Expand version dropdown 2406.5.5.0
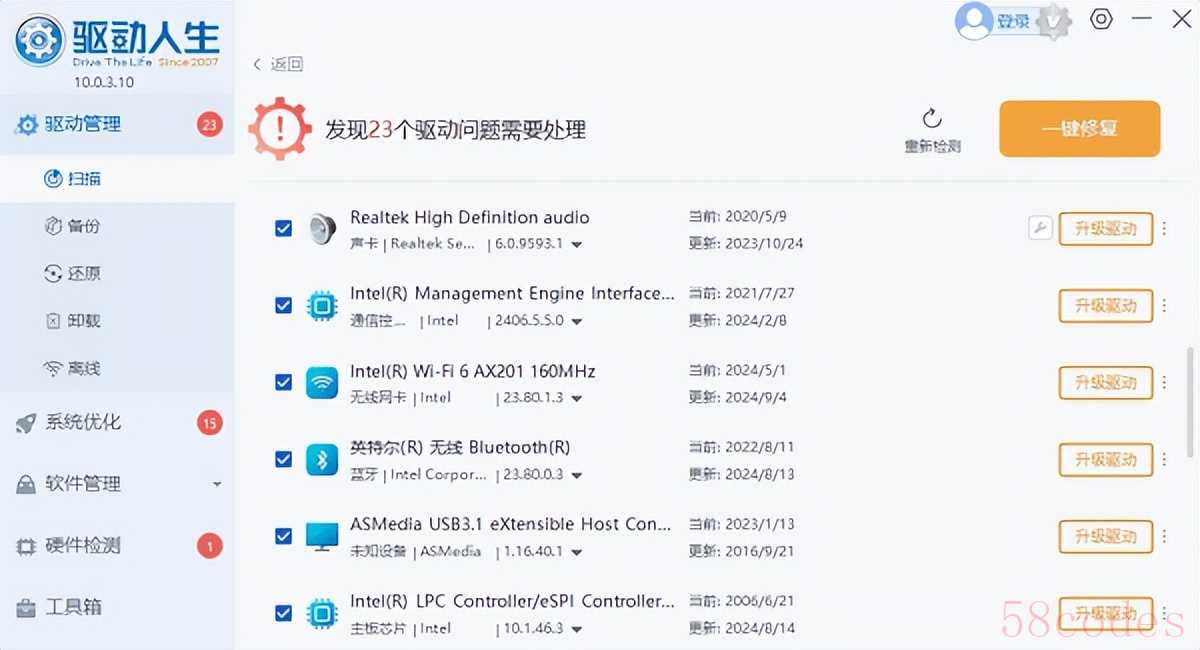 coord(577,322)
